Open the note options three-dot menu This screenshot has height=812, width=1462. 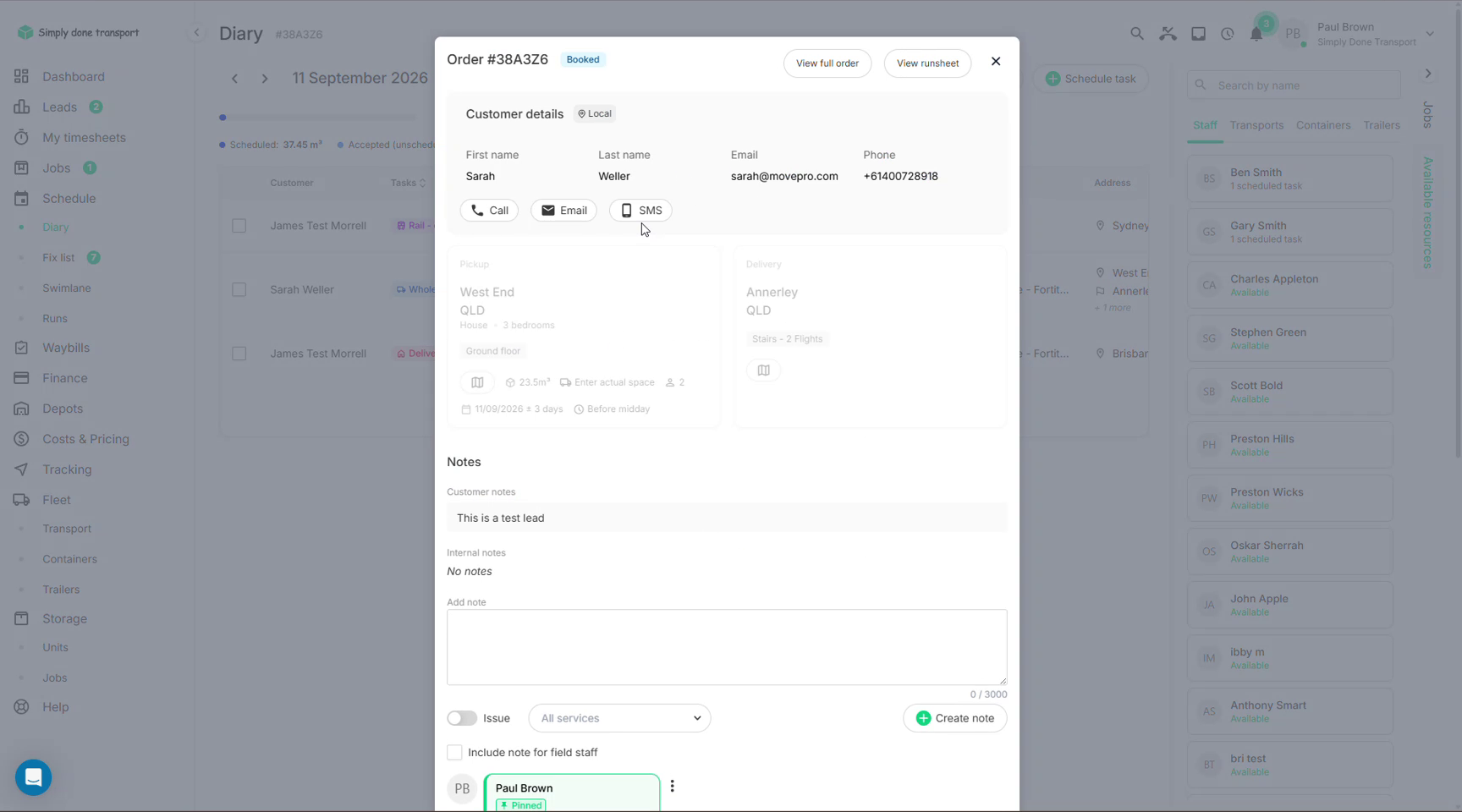673,787
